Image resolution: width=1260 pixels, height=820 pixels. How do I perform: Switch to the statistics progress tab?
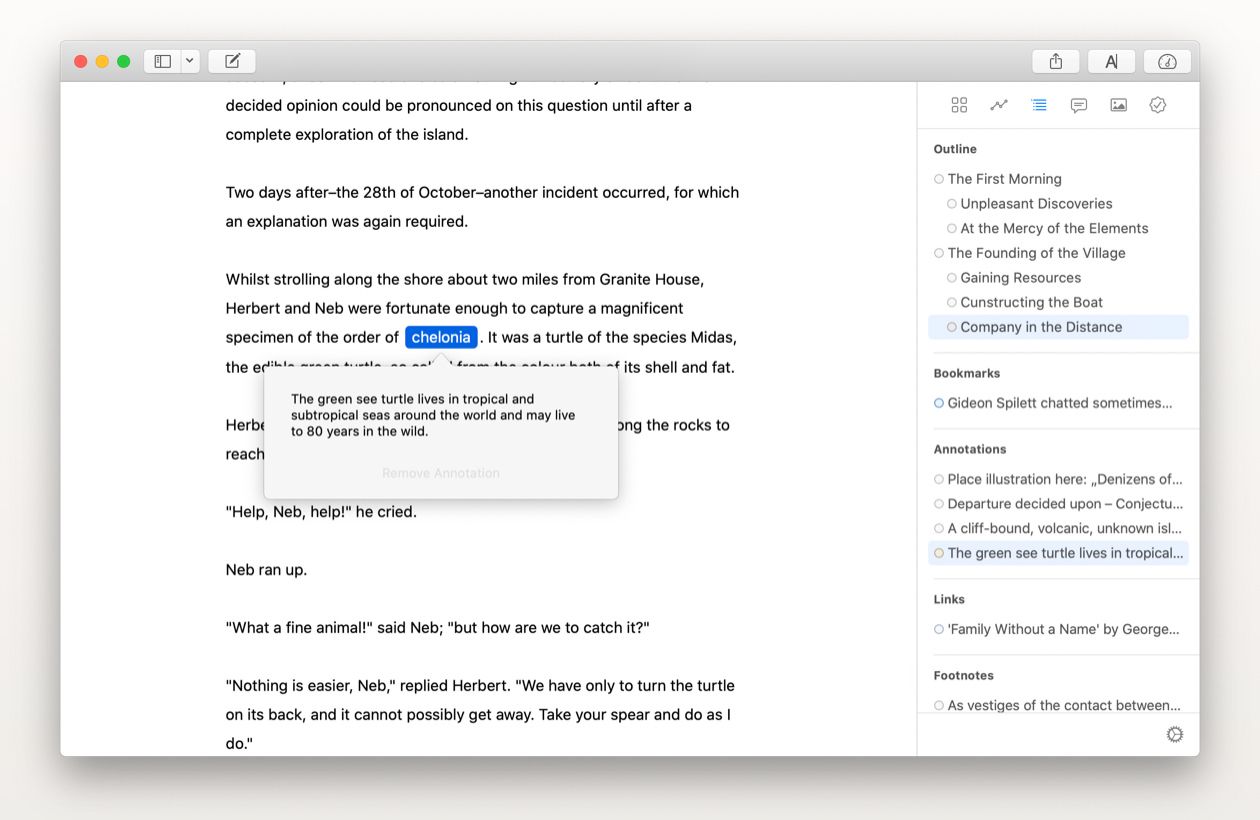pyautogui.click(x=999, y=105)
